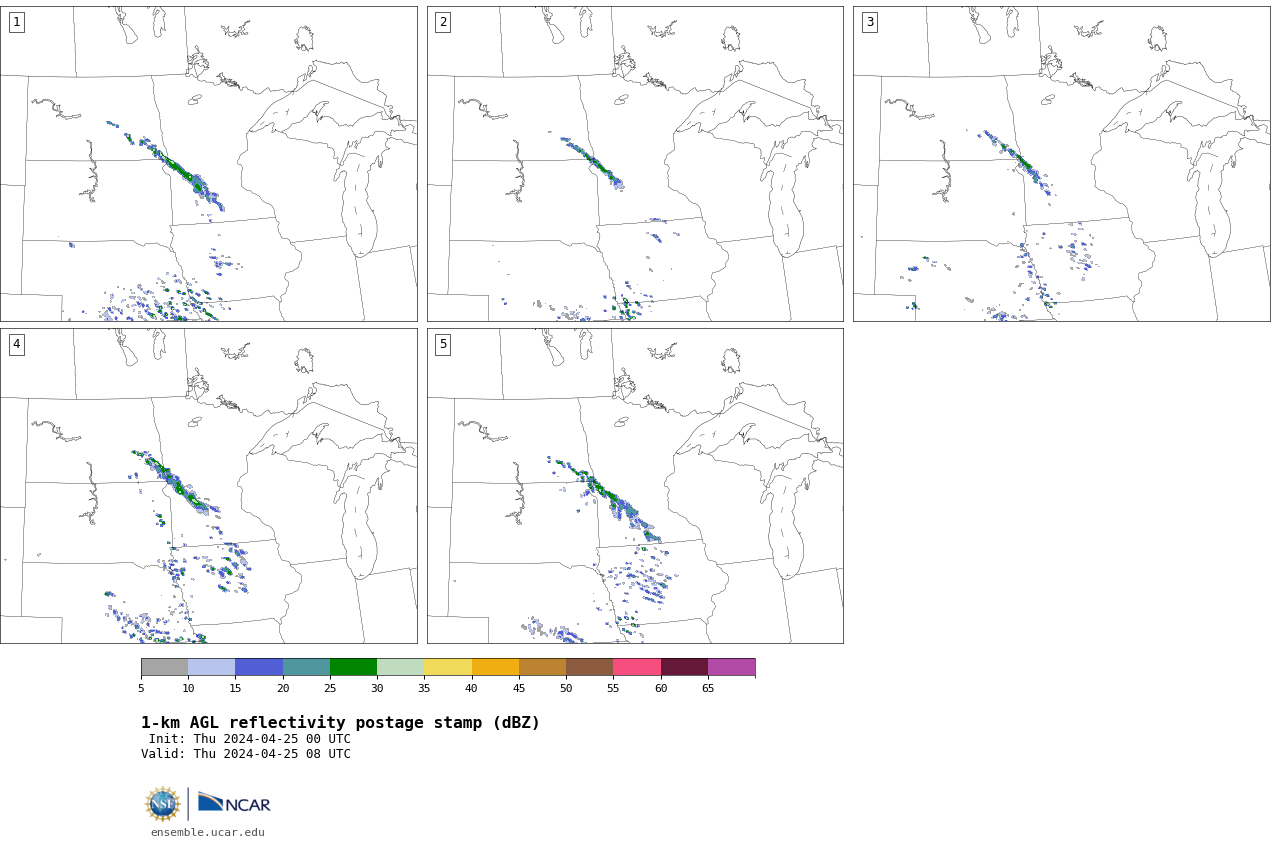Click the number 2 panel label
The height and width of the screenshot is (844, 1280).
coord(443,22)
